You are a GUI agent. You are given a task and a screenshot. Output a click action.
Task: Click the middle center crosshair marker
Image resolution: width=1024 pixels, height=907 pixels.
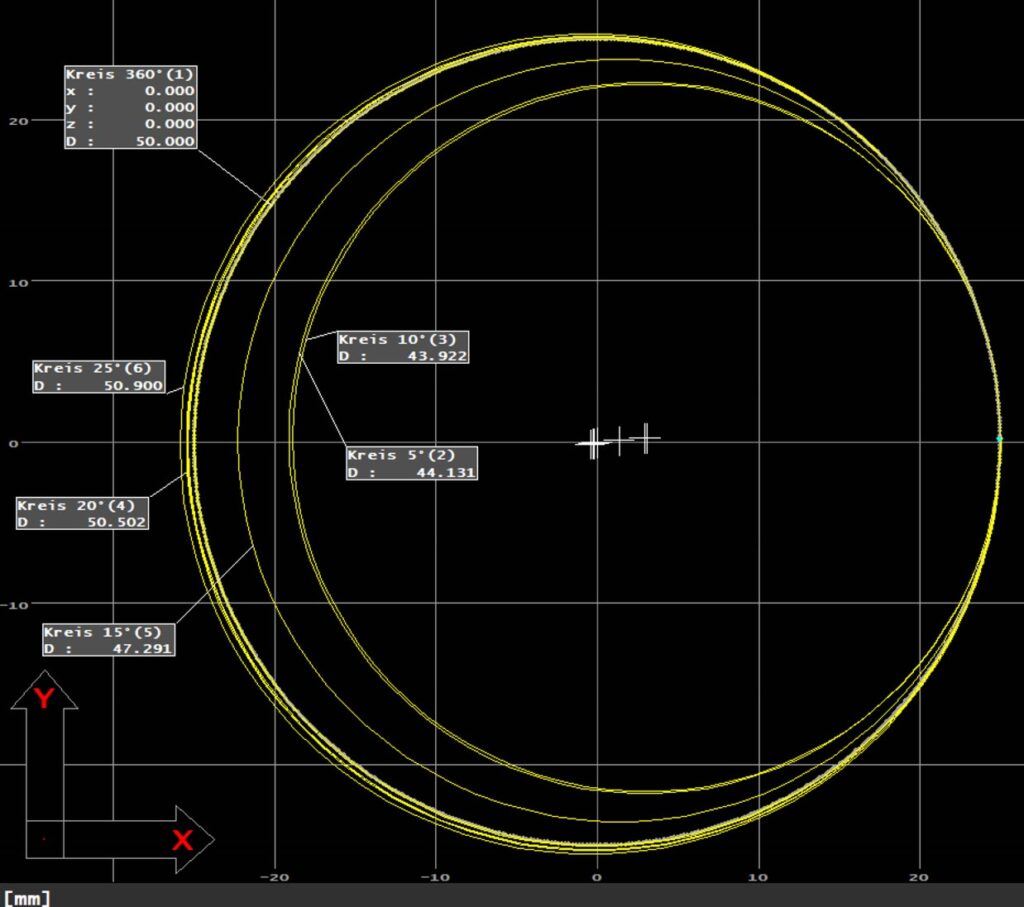pyautogui.click(x=620, y=440)
